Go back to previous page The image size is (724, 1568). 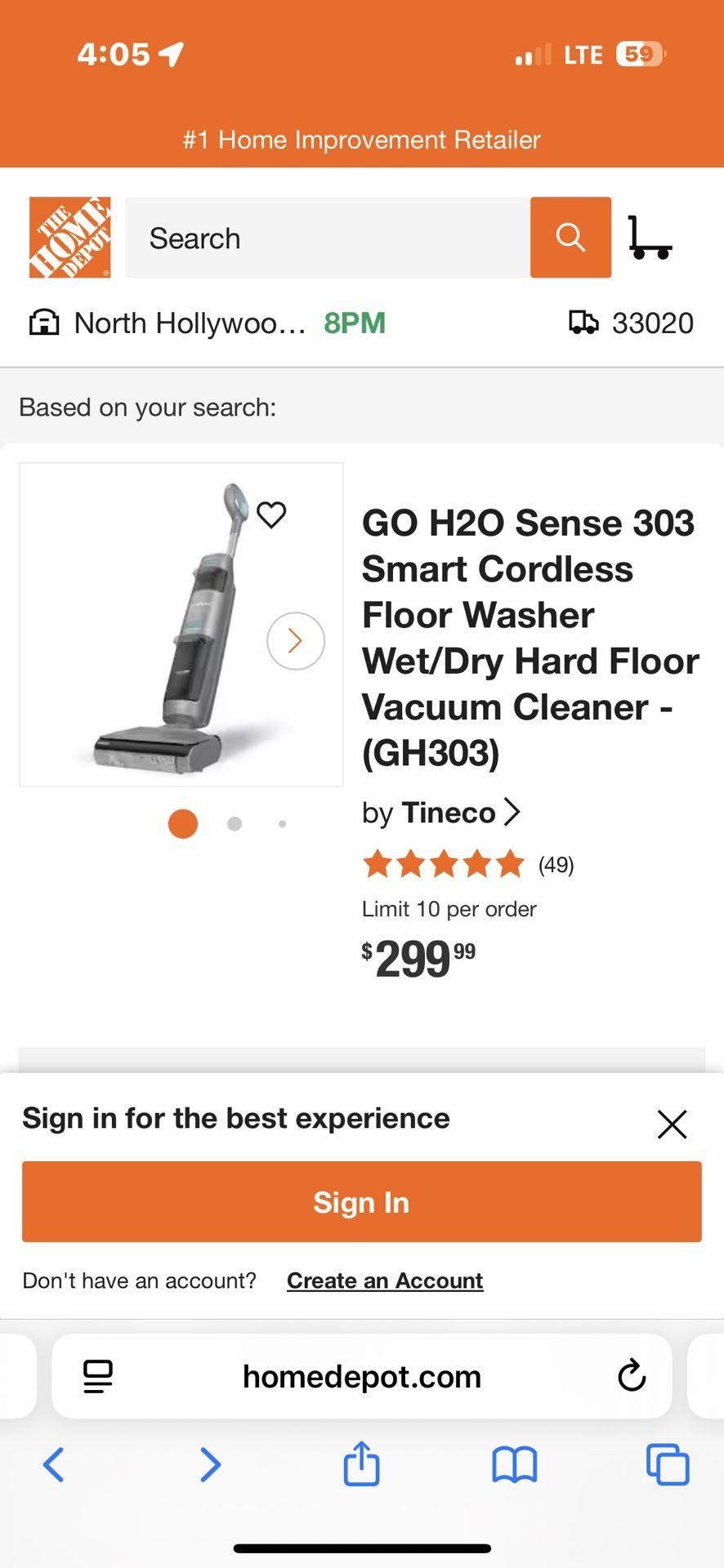[54, 1464]
